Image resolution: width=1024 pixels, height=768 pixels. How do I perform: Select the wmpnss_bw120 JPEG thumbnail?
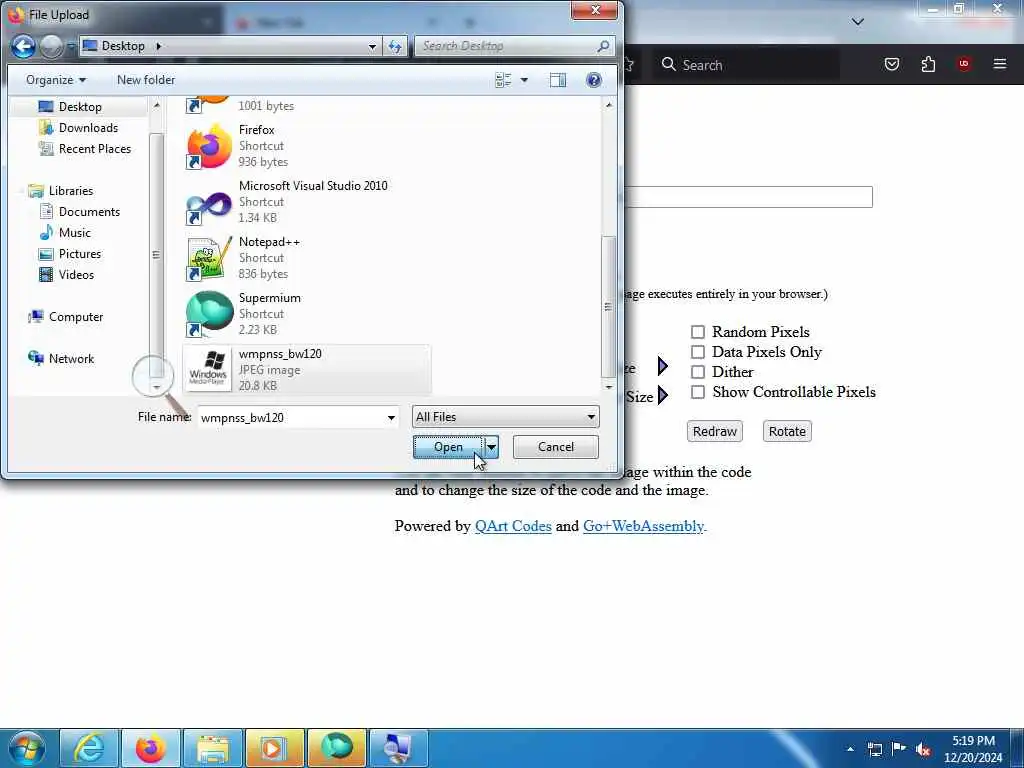[209, 370]
